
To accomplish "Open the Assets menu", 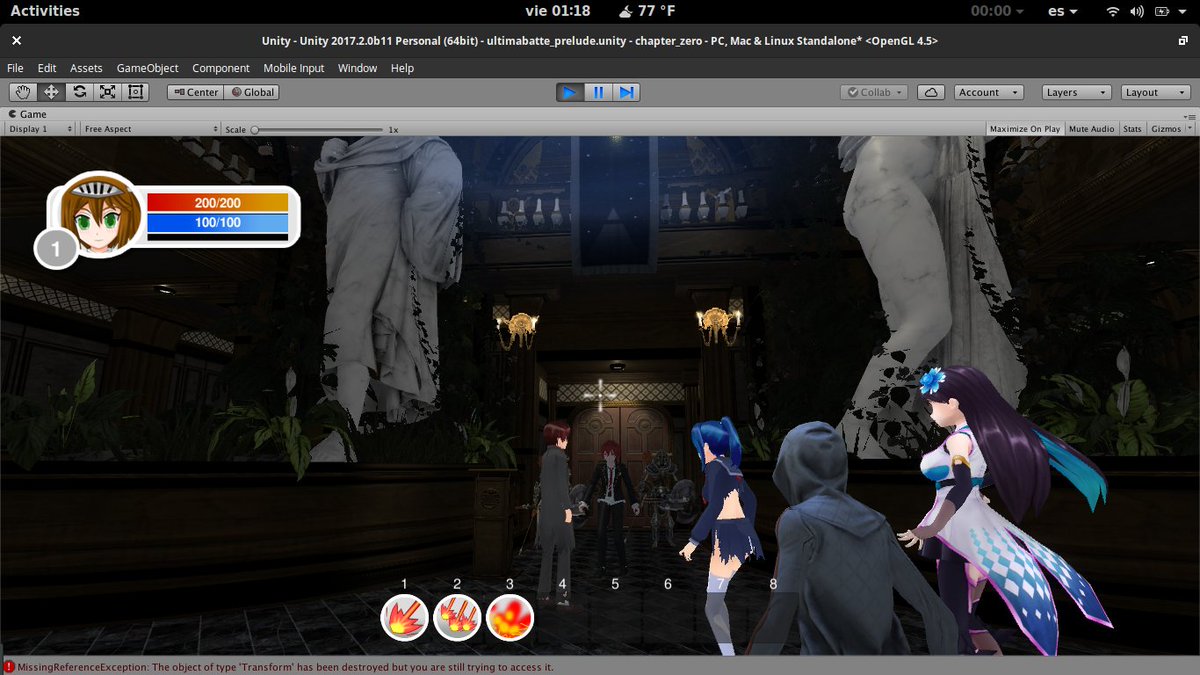I will point(86,68).
